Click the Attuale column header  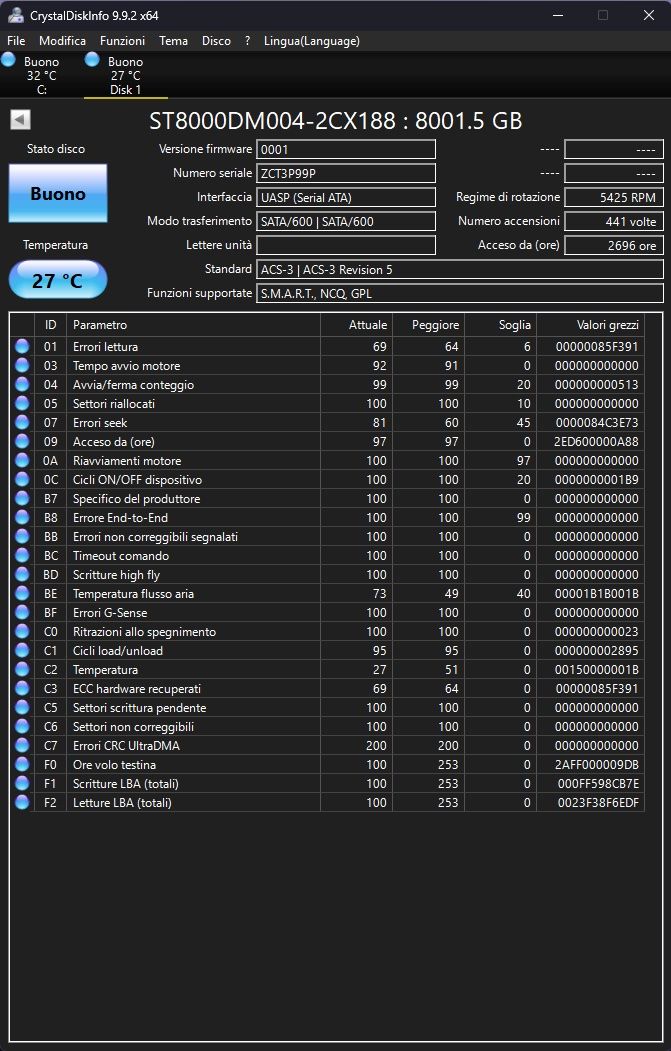357,325
